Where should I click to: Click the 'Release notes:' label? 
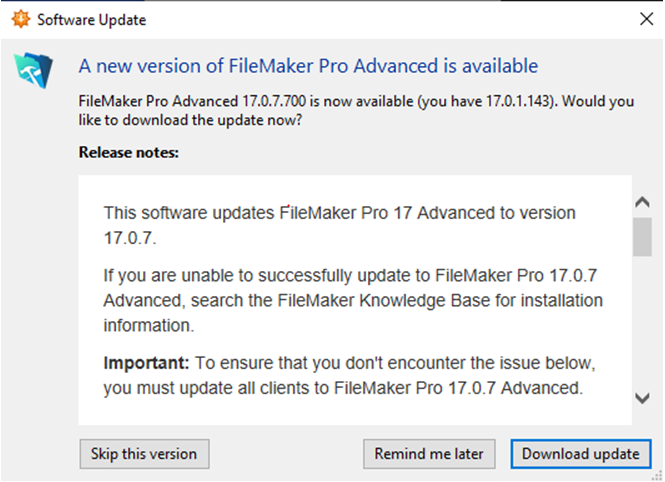coord(129,152)
